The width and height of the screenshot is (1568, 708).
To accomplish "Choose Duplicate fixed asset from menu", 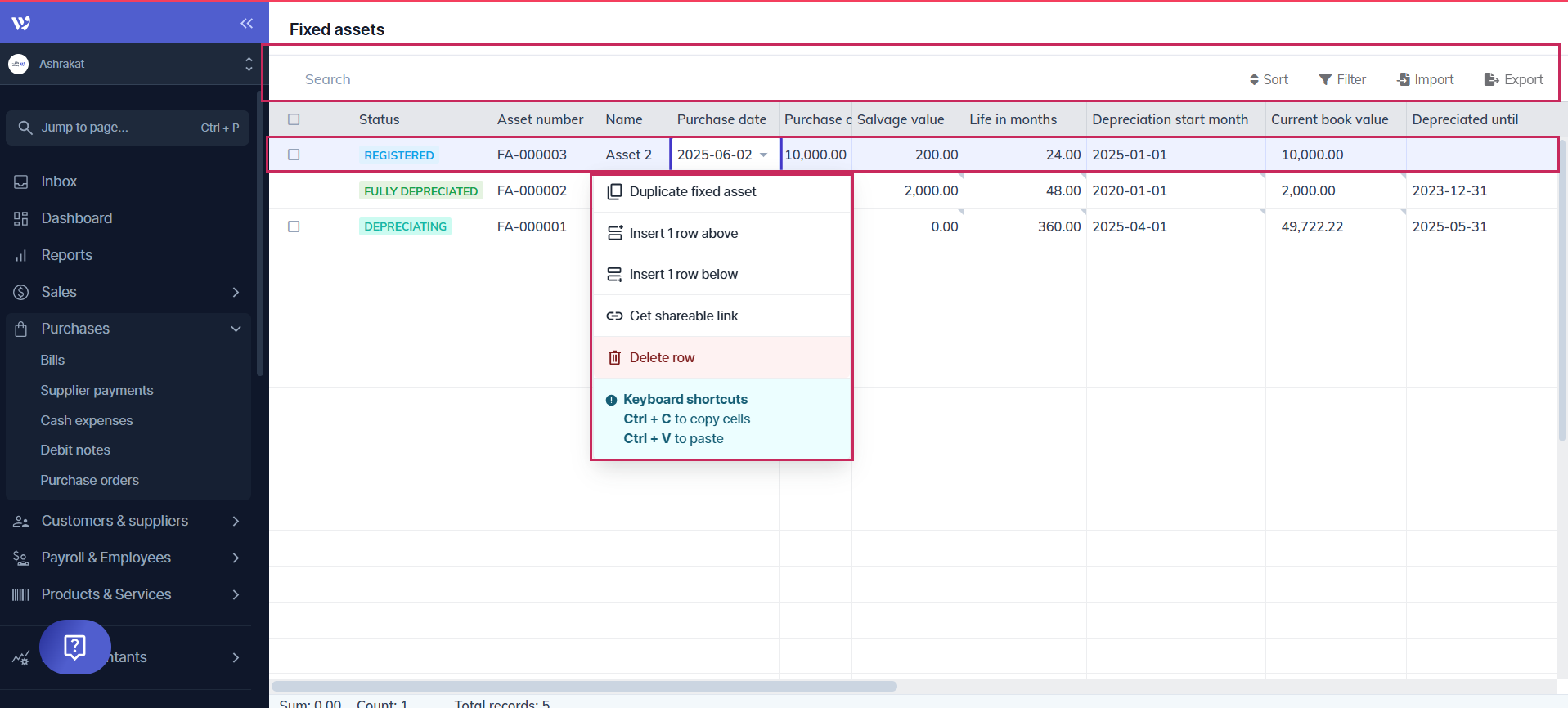I will 692,191.
